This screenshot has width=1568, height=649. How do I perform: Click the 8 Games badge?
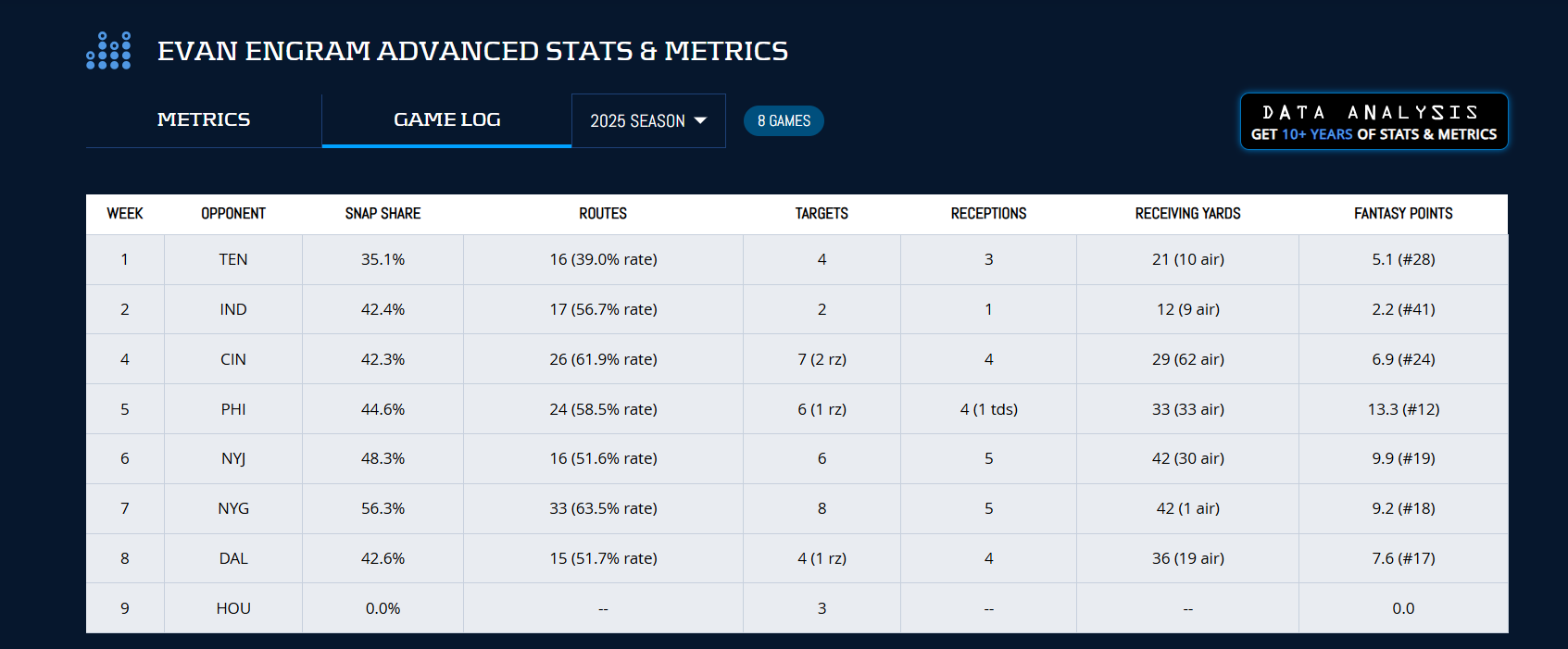(x=784, y=121)
